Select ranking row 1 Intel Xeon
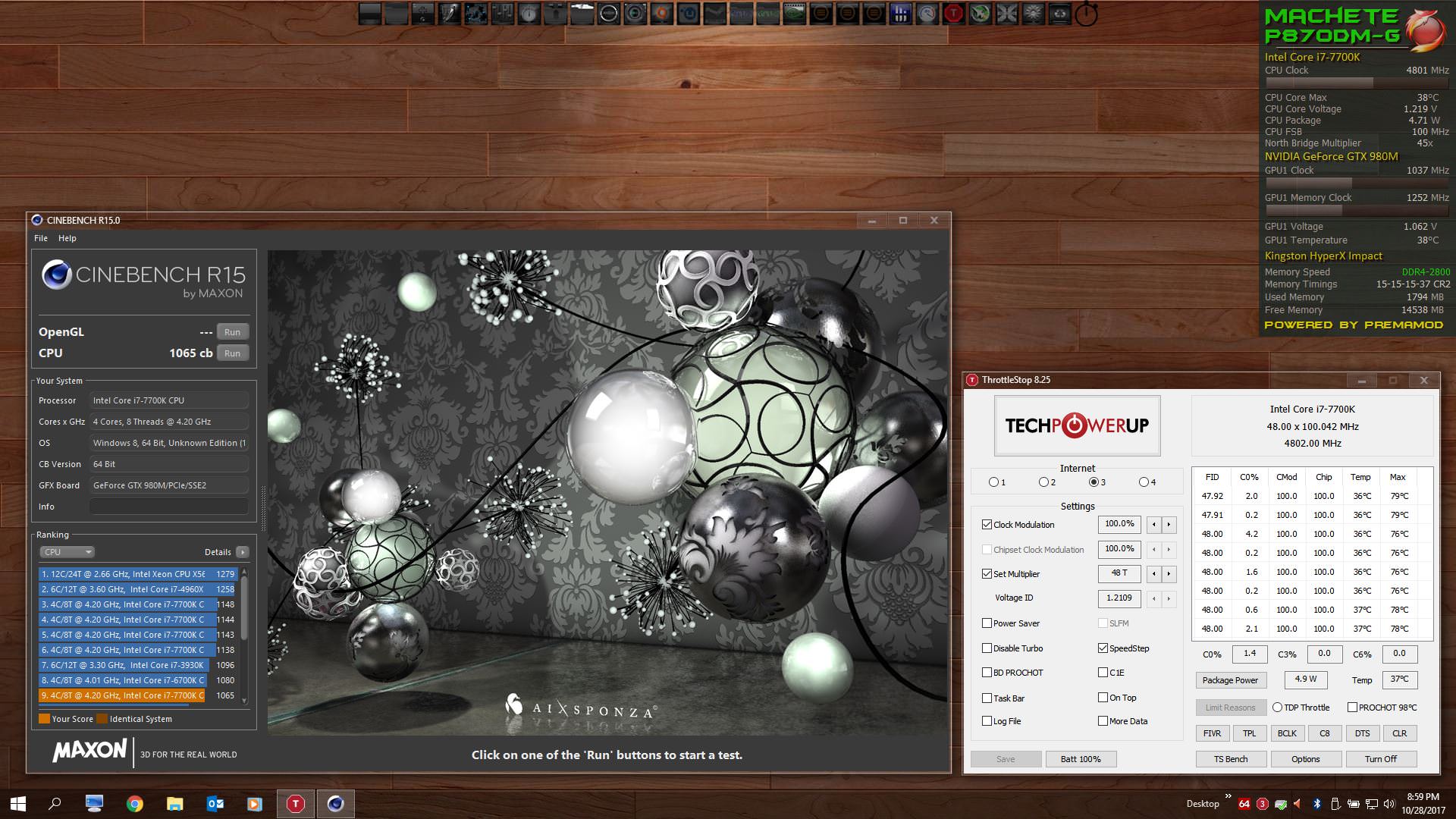1456x819 pixels. pyautogui.click(x=138, y=574)
